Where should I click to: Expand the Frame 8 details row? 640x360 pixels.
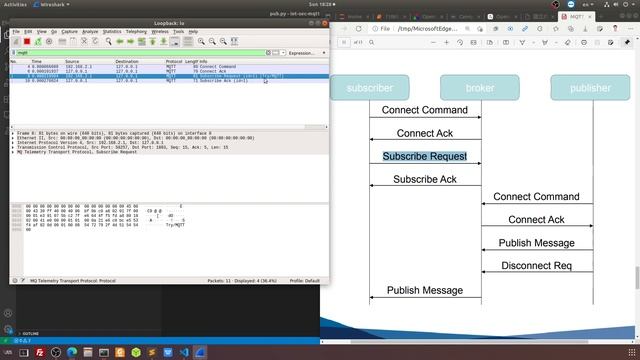coord(13,133)
